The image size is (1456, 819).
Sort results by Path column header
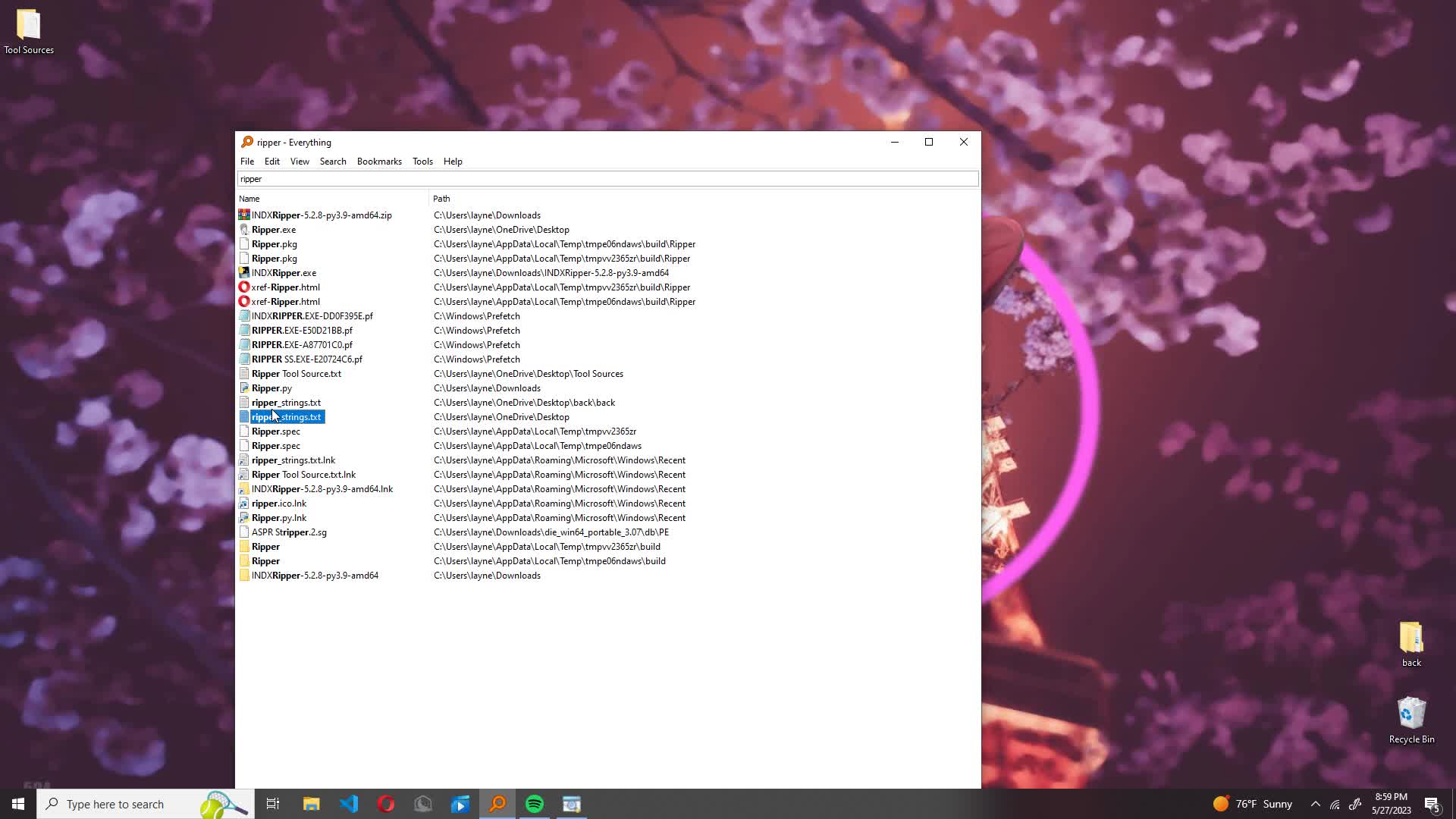pos(441,199)
